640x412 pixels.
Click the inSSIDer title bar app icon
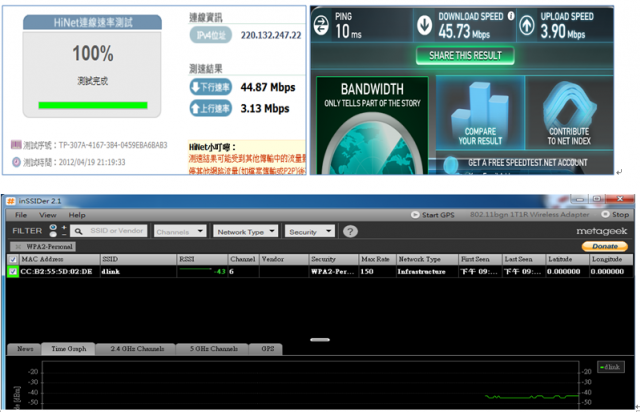[x=10, y=201]
